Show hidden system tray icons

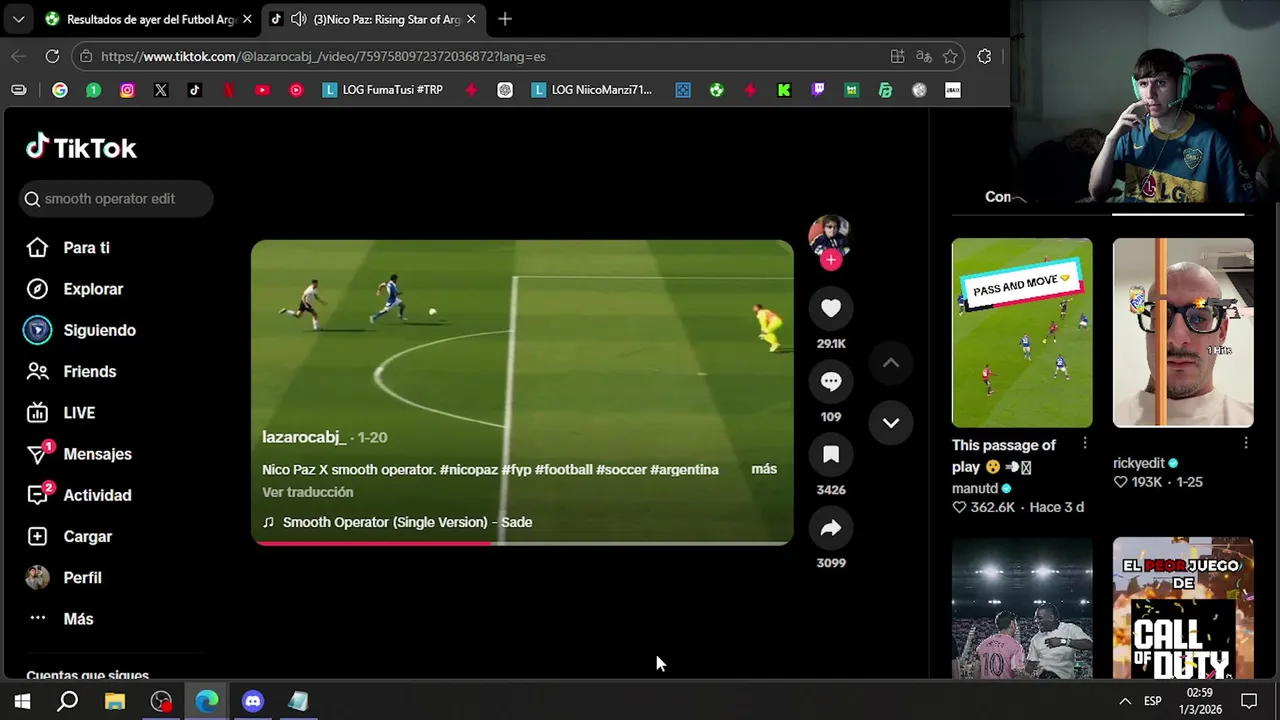click(1125, 701)
